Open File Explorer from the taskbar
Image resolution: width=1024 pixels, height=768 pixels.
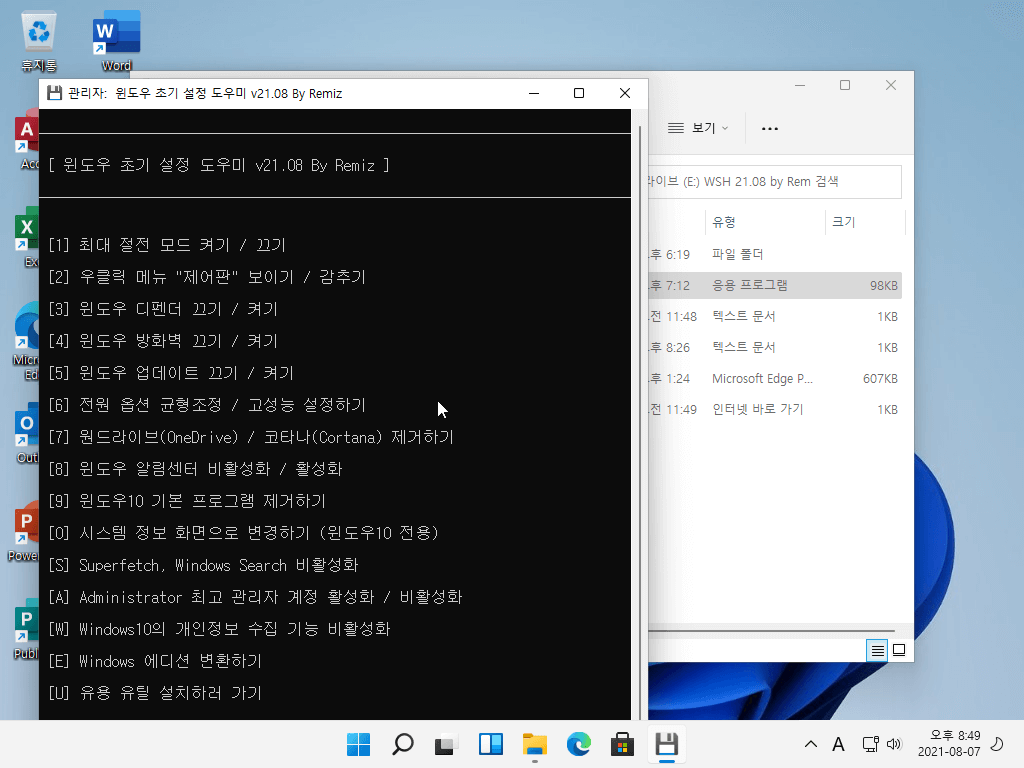coord(534,744)
